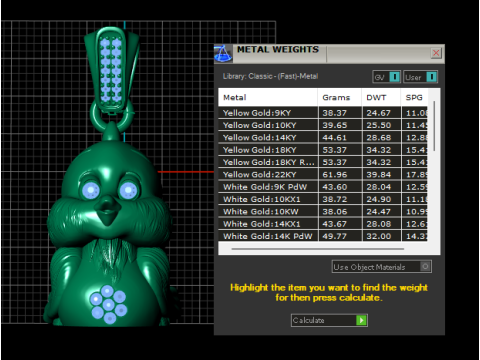Click the gem-set bail on pendant
Image resolution: width=480 pixels, height=360 pixels.
(111, 70)
